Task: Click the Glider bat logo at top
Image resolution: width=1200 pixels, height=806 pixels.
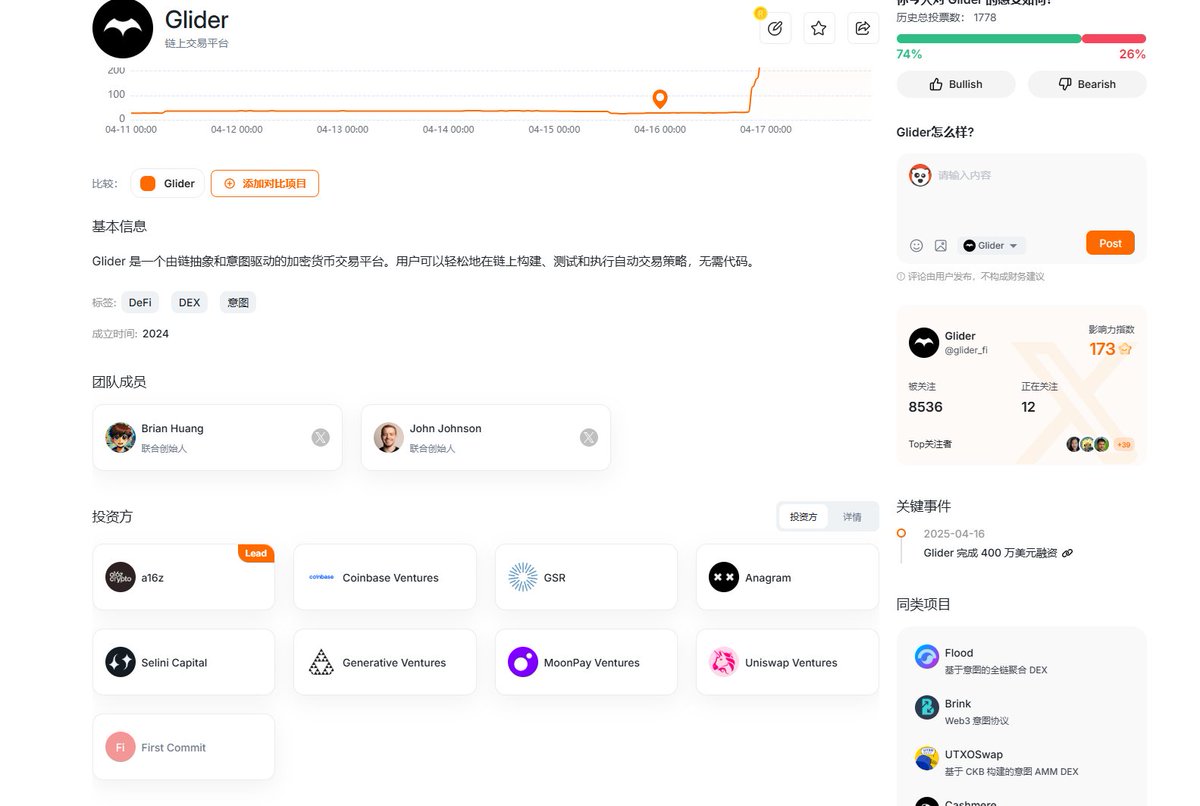Action: 122,28
